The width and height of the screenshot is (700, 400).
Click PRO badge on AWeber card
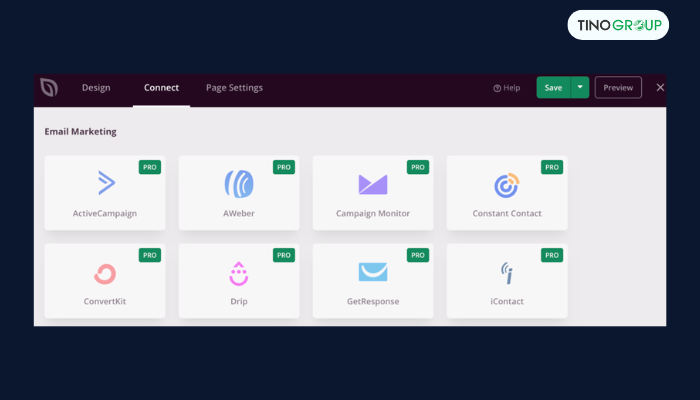pyautogui.click(x=284, y=167)
